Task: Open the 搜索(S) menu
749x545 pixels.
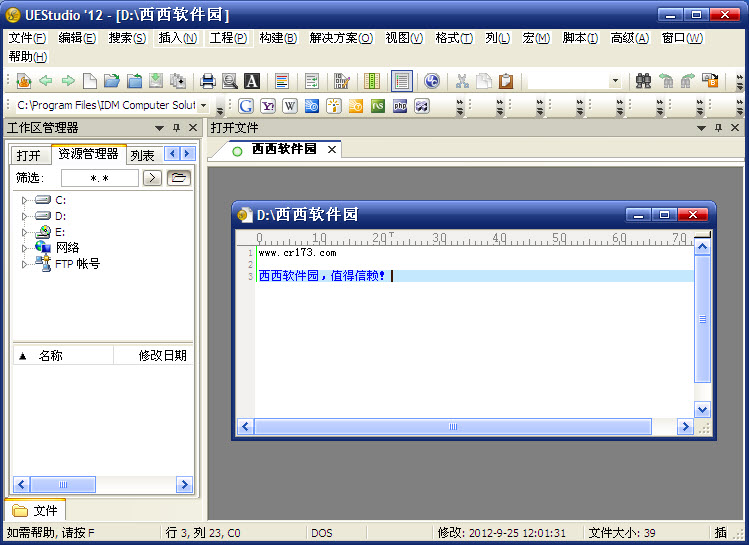Action: point(127,38)
